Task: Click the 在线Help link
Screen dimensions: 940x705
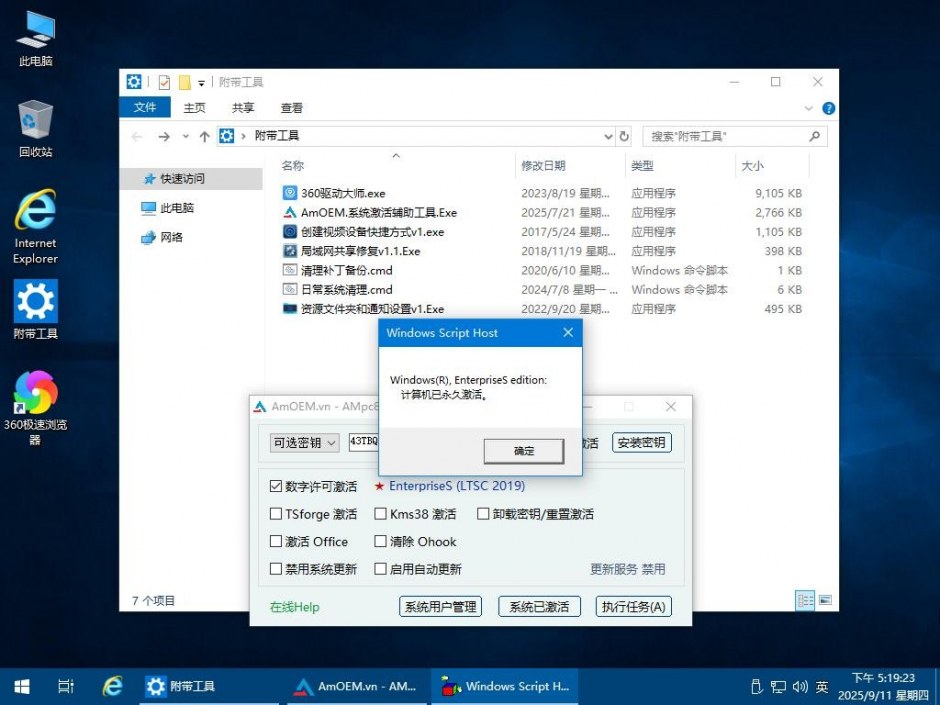Action: coord(294,607)
